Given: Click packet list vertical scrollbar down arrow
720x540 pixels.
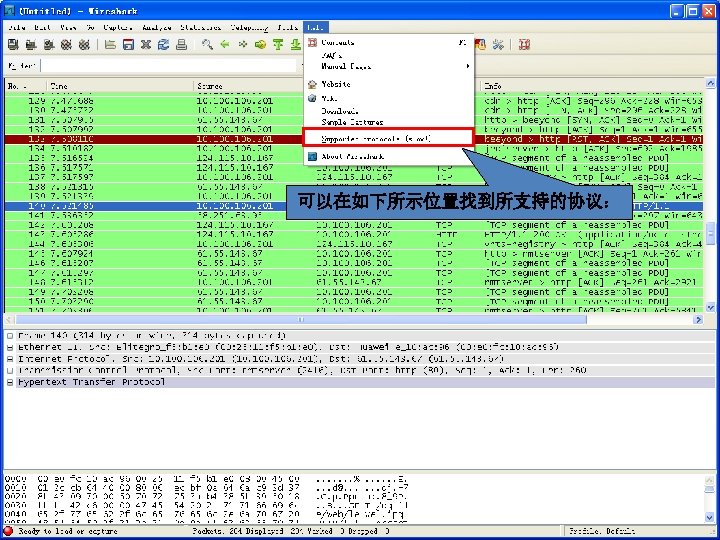Looking at the screenshot, I should coord(710,307).
